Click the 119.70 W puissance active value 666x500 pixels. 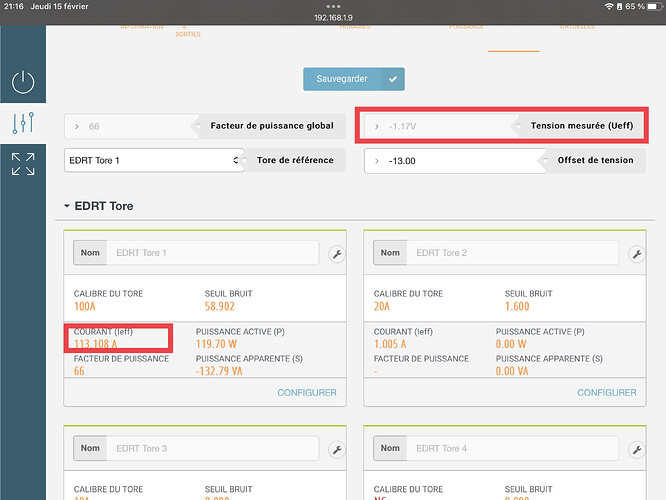(217, 344)
